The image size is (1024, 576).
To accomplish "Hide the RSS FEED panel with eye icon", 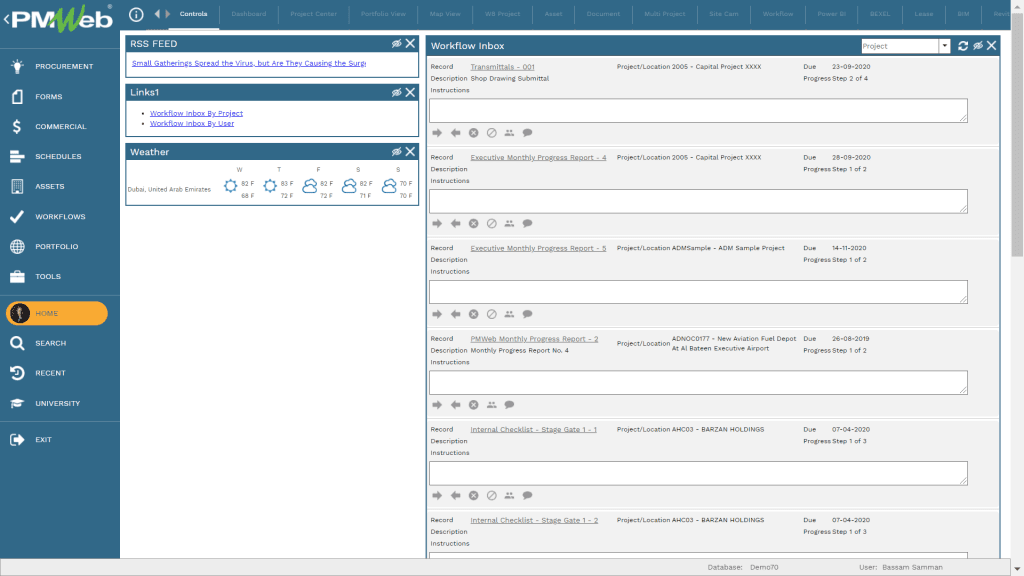I will (x=396, y=43).
